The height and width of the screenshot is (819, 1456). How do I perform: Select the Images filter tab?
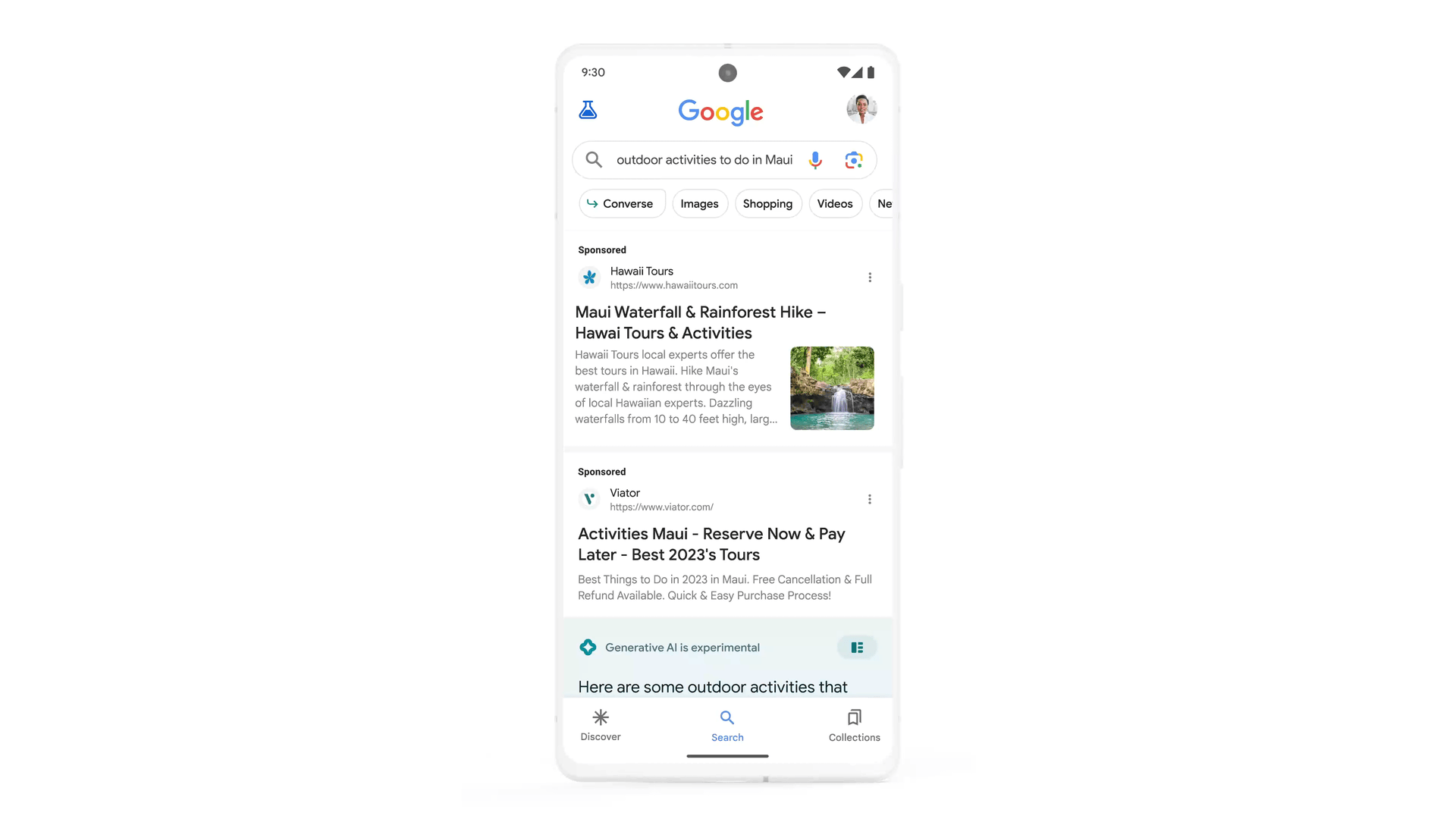(699, 204)
